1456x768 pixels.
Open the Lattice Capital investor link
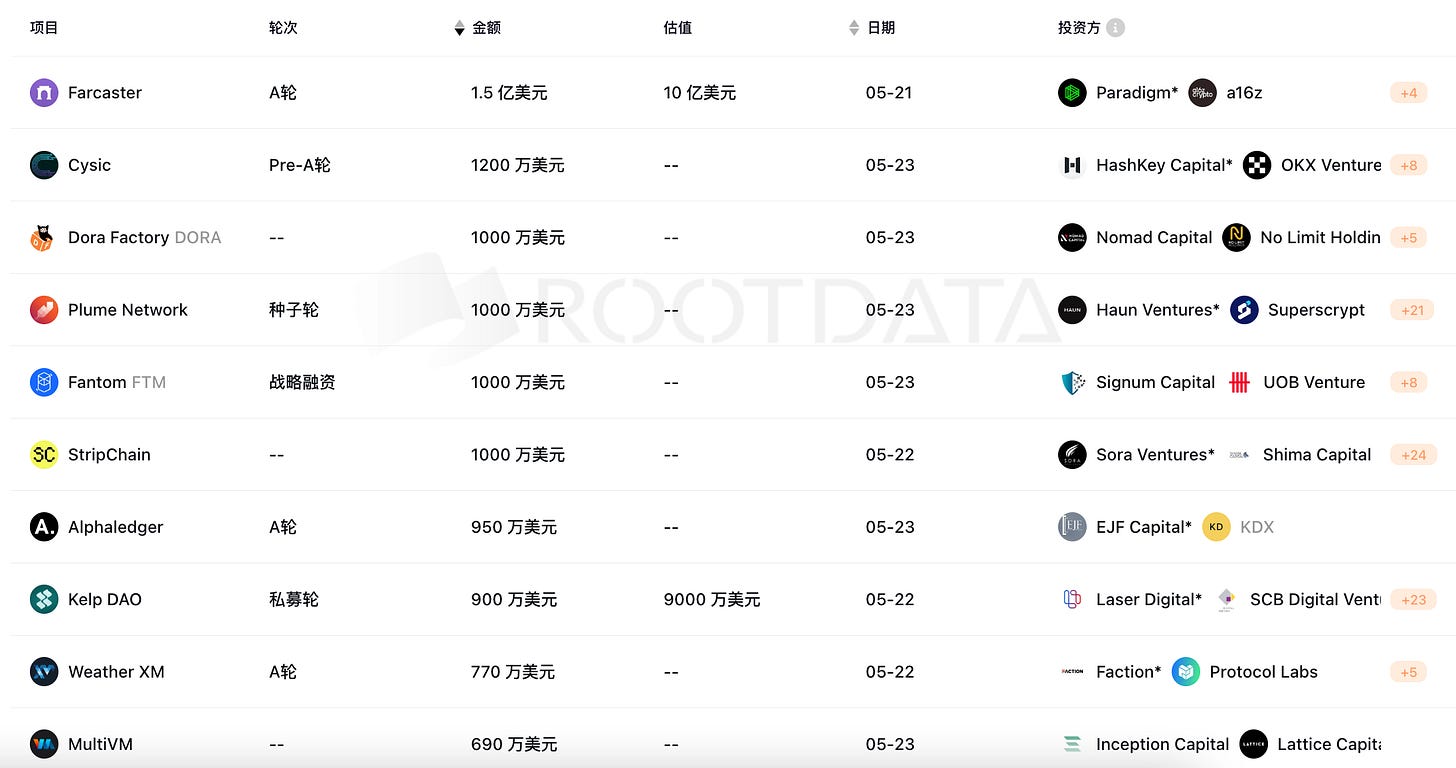1329,744
